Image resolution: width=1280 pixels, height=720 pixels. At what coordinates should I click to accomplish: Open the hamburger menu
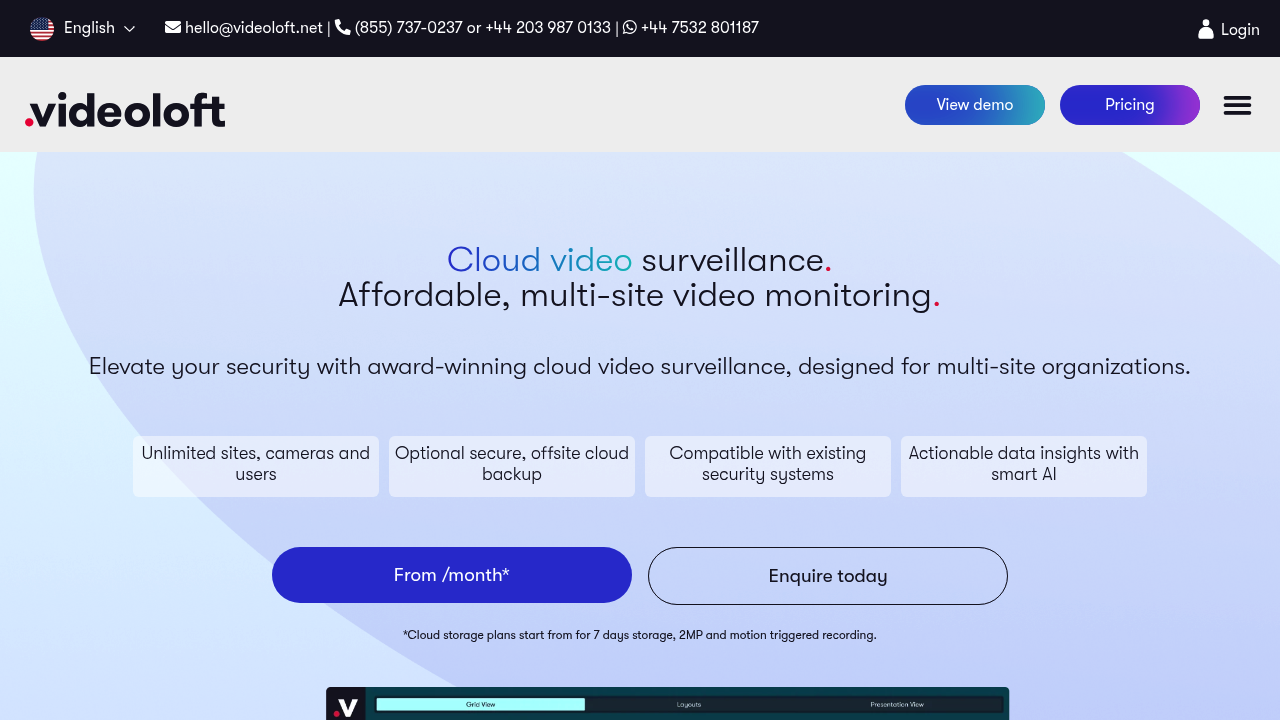tap(1237, 105)
